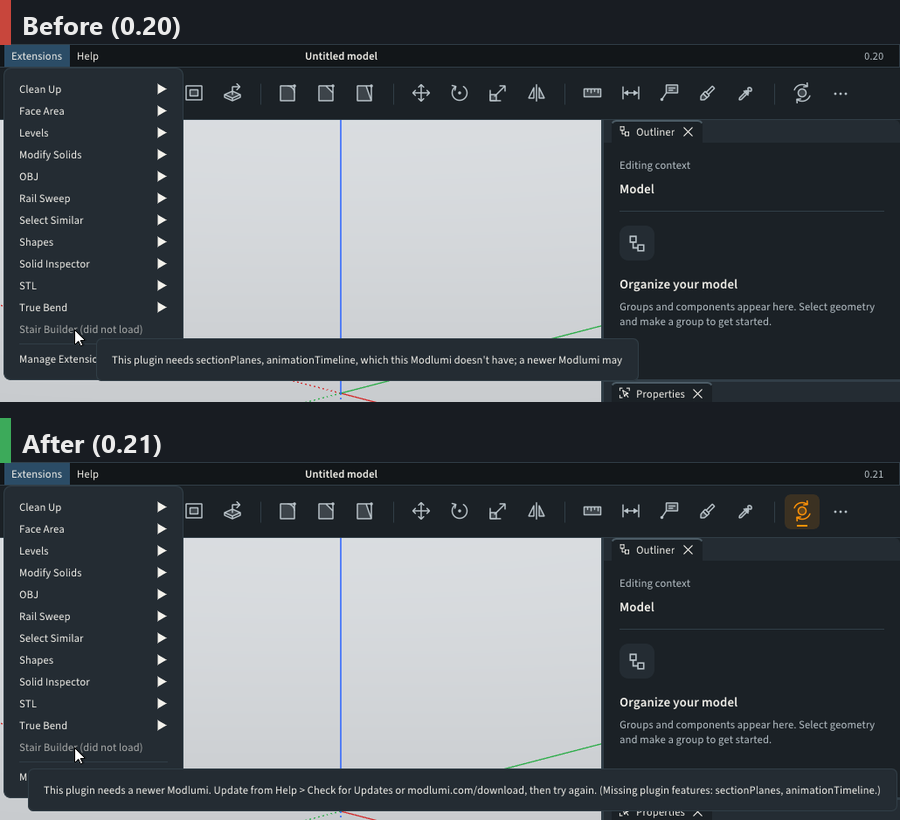The width and height of the screenshot is (900, 820).
Task: Choose True Bend in the After menu
Action: click(92, 725)
